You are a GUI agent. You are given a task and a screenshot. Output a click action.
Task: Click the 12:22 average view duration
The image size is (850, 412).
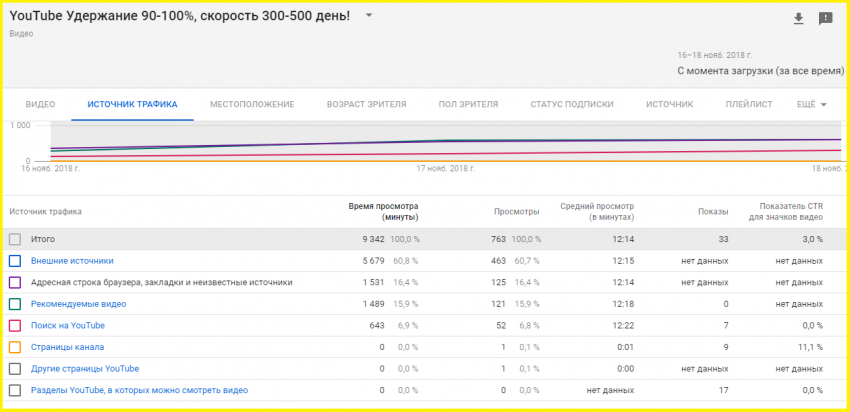click(623, 326)
